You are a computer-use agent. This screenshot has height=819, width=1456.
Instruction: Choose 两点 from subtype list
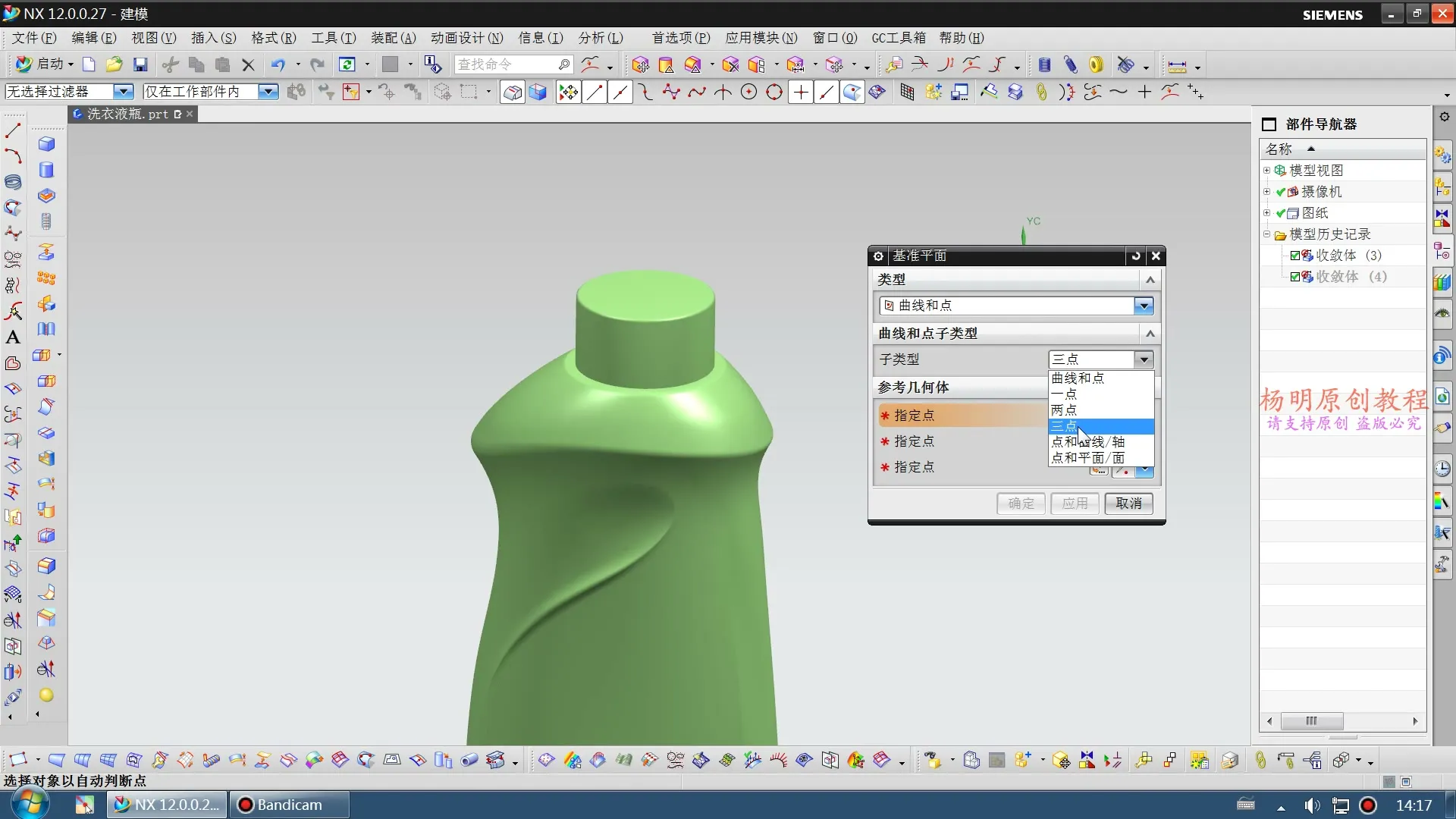[x=1064, y=409]
